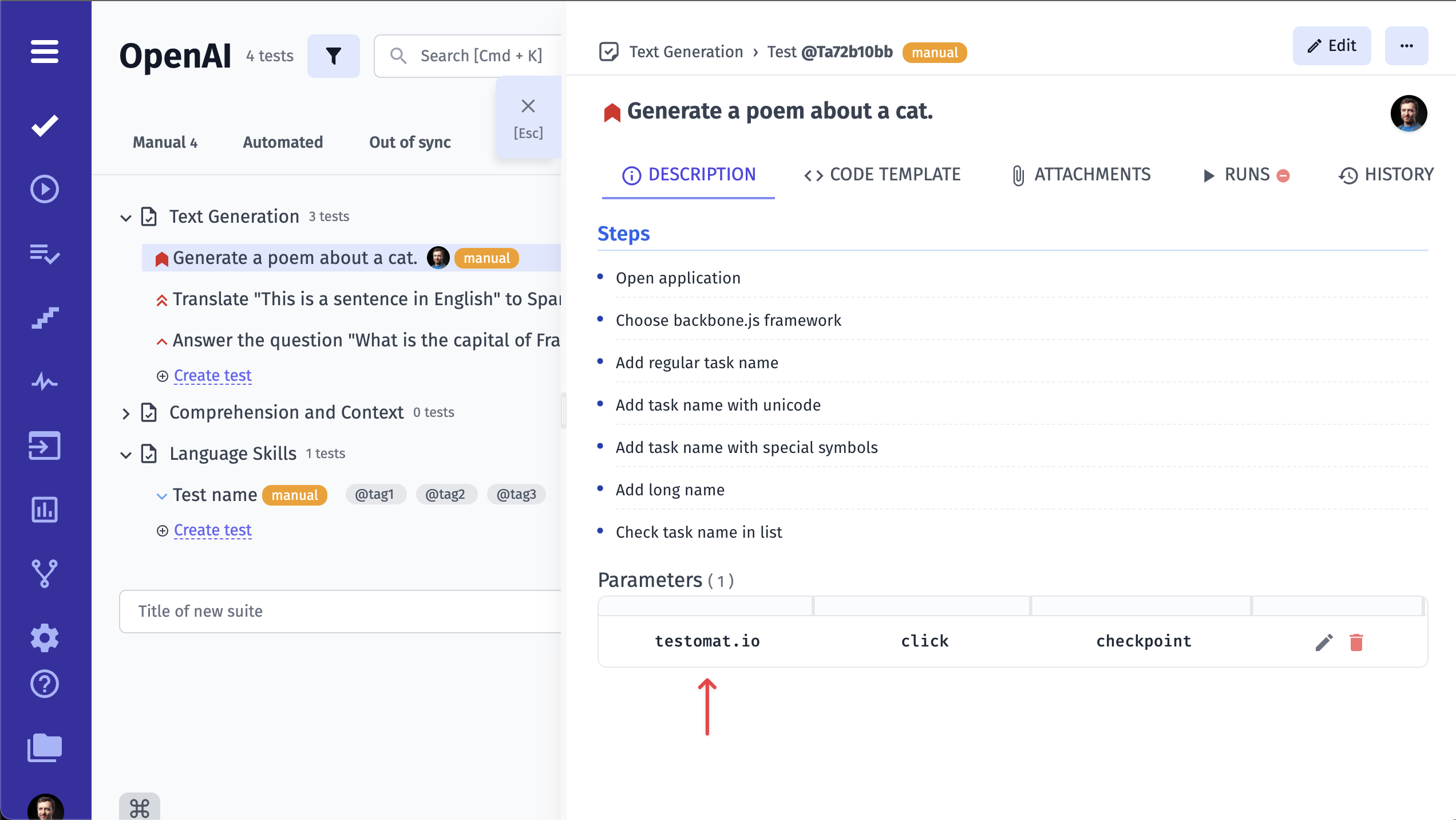Click the Create test link under Text Generation
The width and height of the screenshot is (1456, 820).
coord(212,375)
